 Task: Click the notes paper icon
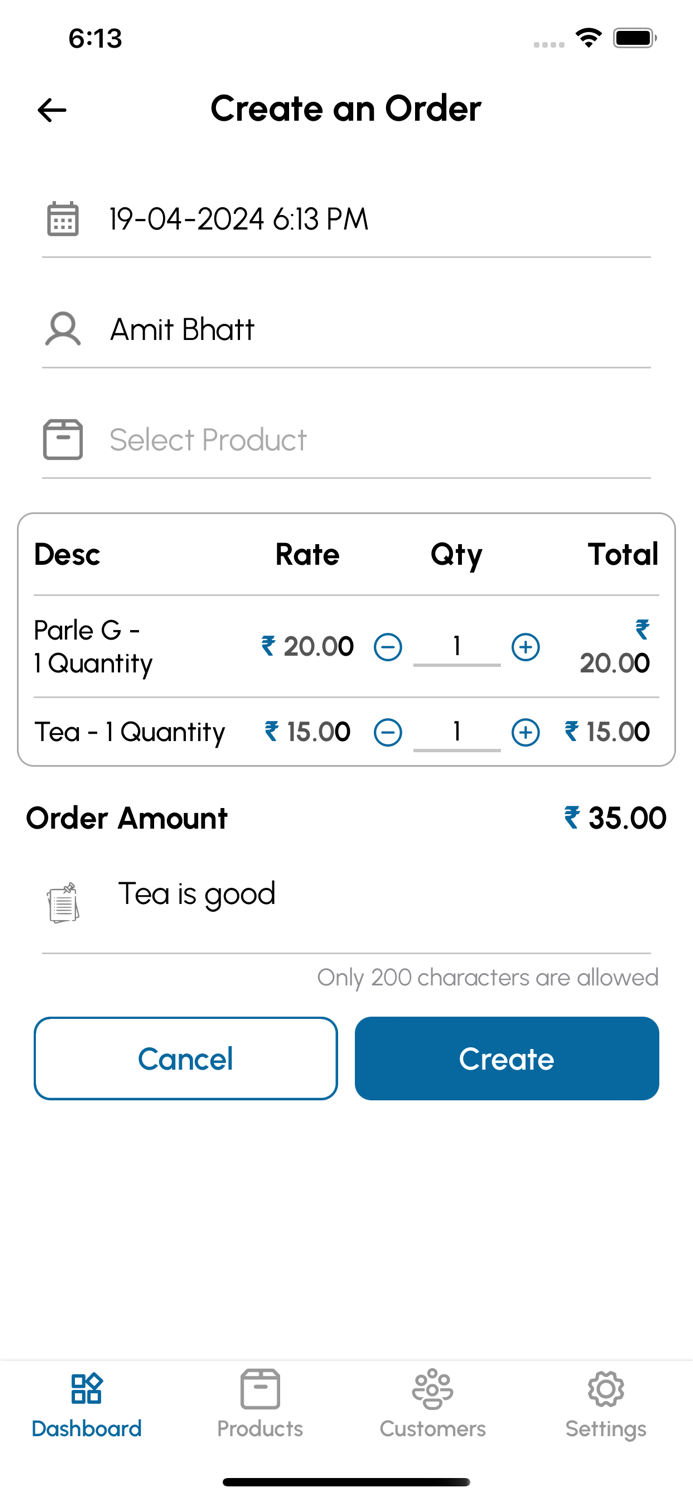point(63,903)
